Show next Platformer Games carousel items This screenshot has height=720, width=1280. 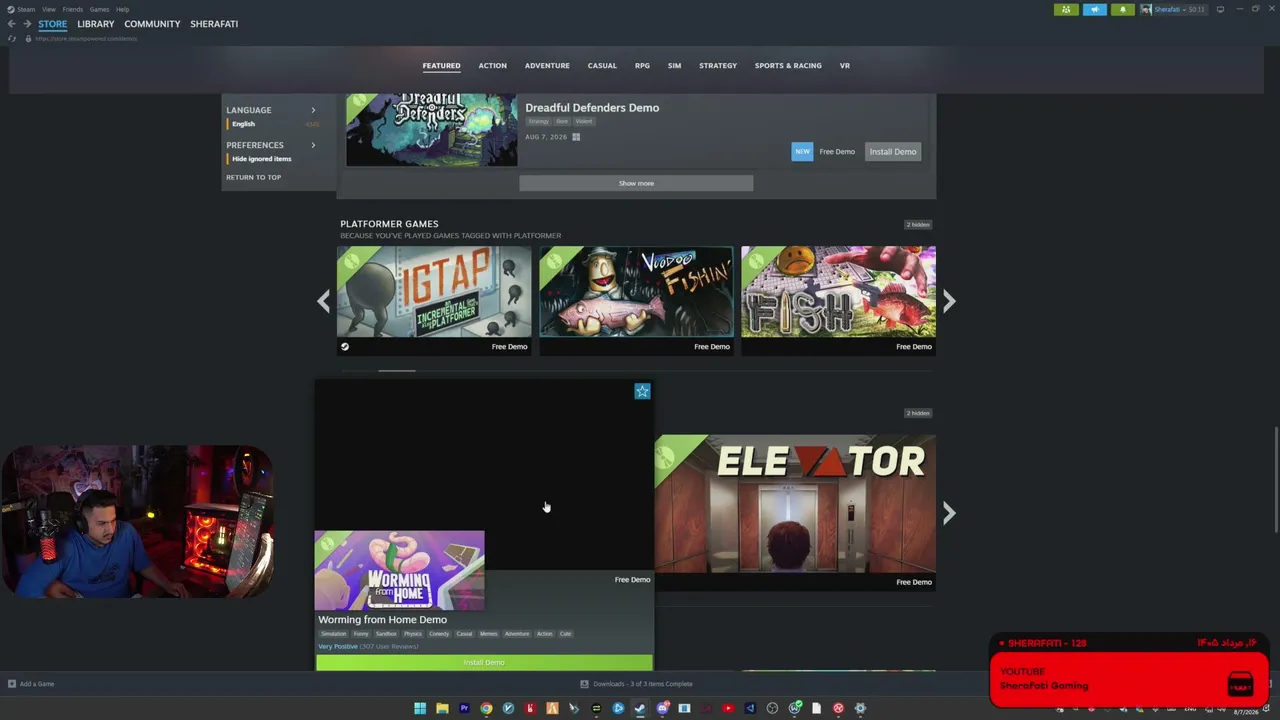(x=949, y=301)
